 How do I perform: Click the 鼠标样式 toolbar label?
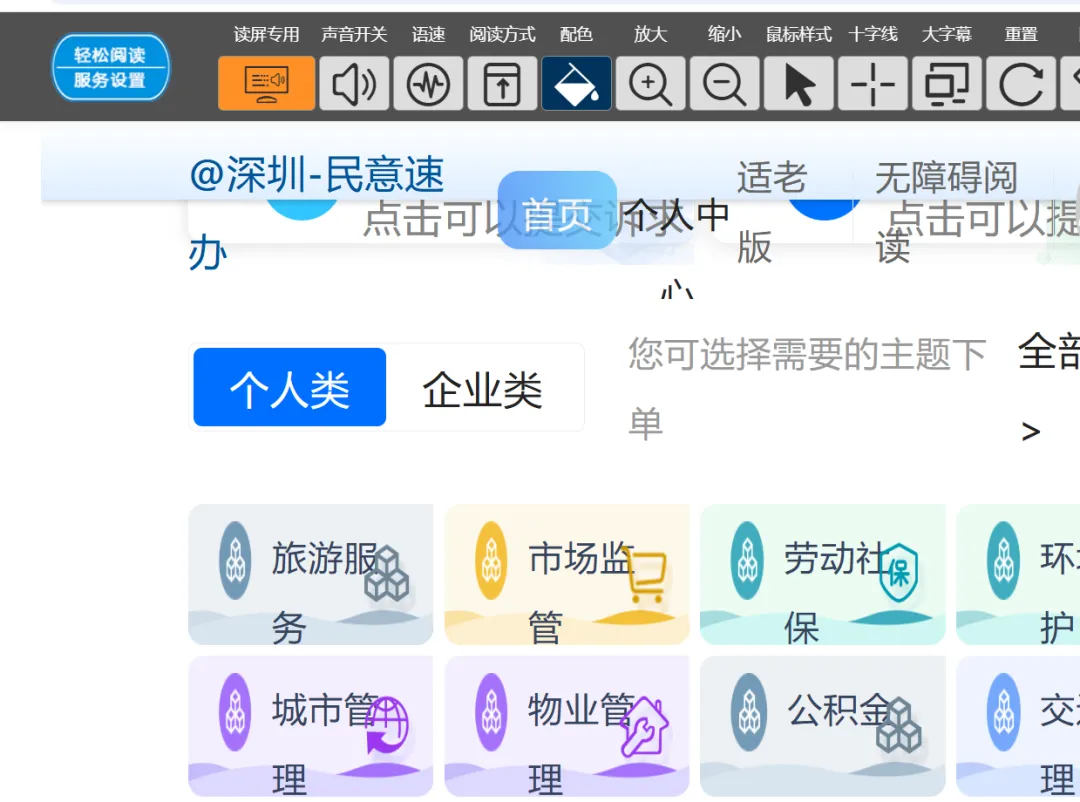click(x=799, y=34)
